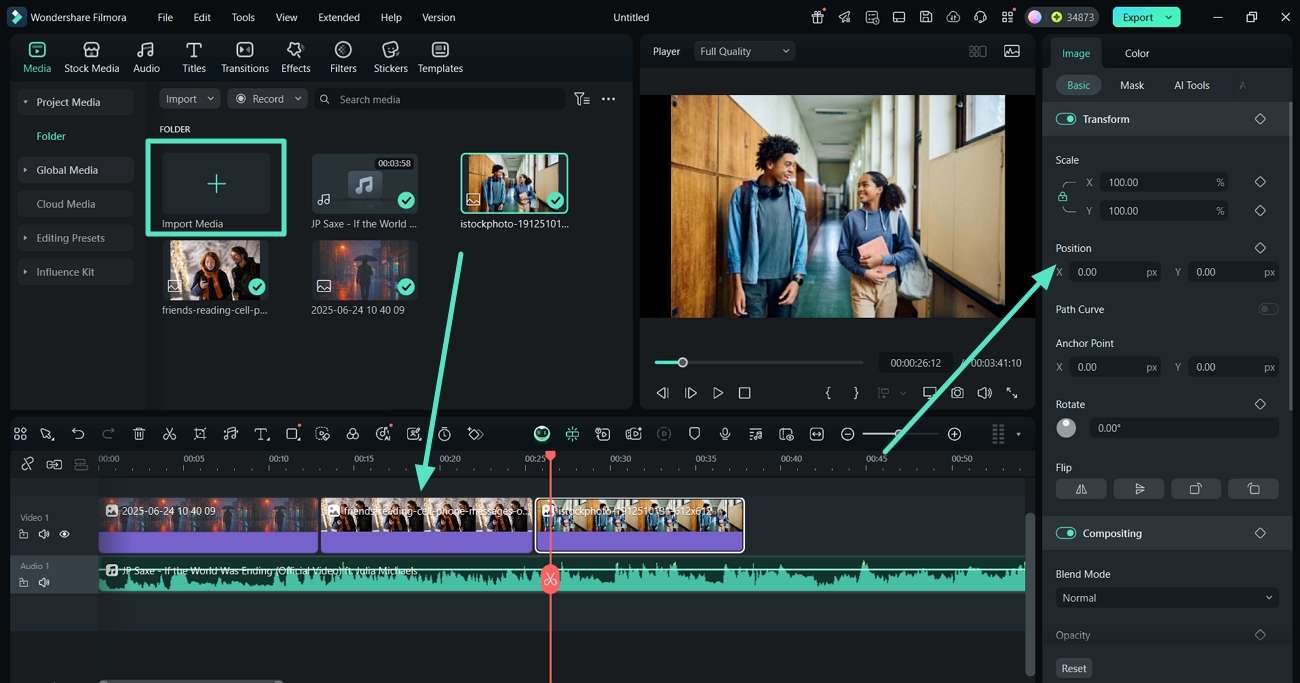
Task: Click the gift icon in title bar
Action: pyautogui.click(x=818, y=17)
